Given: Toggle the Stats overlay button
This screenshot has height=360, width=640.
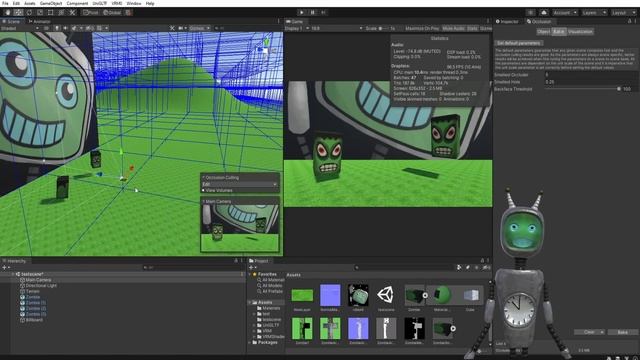Looking at the screenshot, I should [472, 29].
